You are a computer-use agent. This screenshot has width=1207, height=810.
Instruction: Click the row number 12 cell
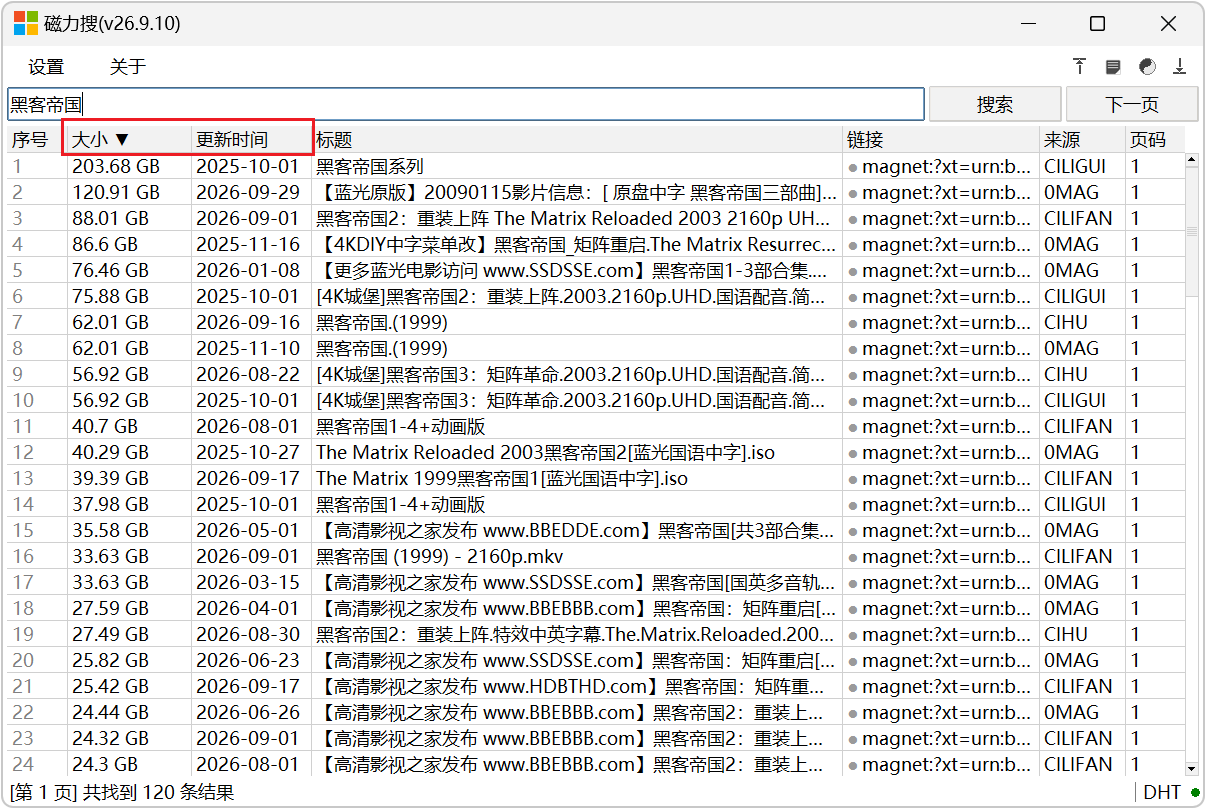coord(23,452)
